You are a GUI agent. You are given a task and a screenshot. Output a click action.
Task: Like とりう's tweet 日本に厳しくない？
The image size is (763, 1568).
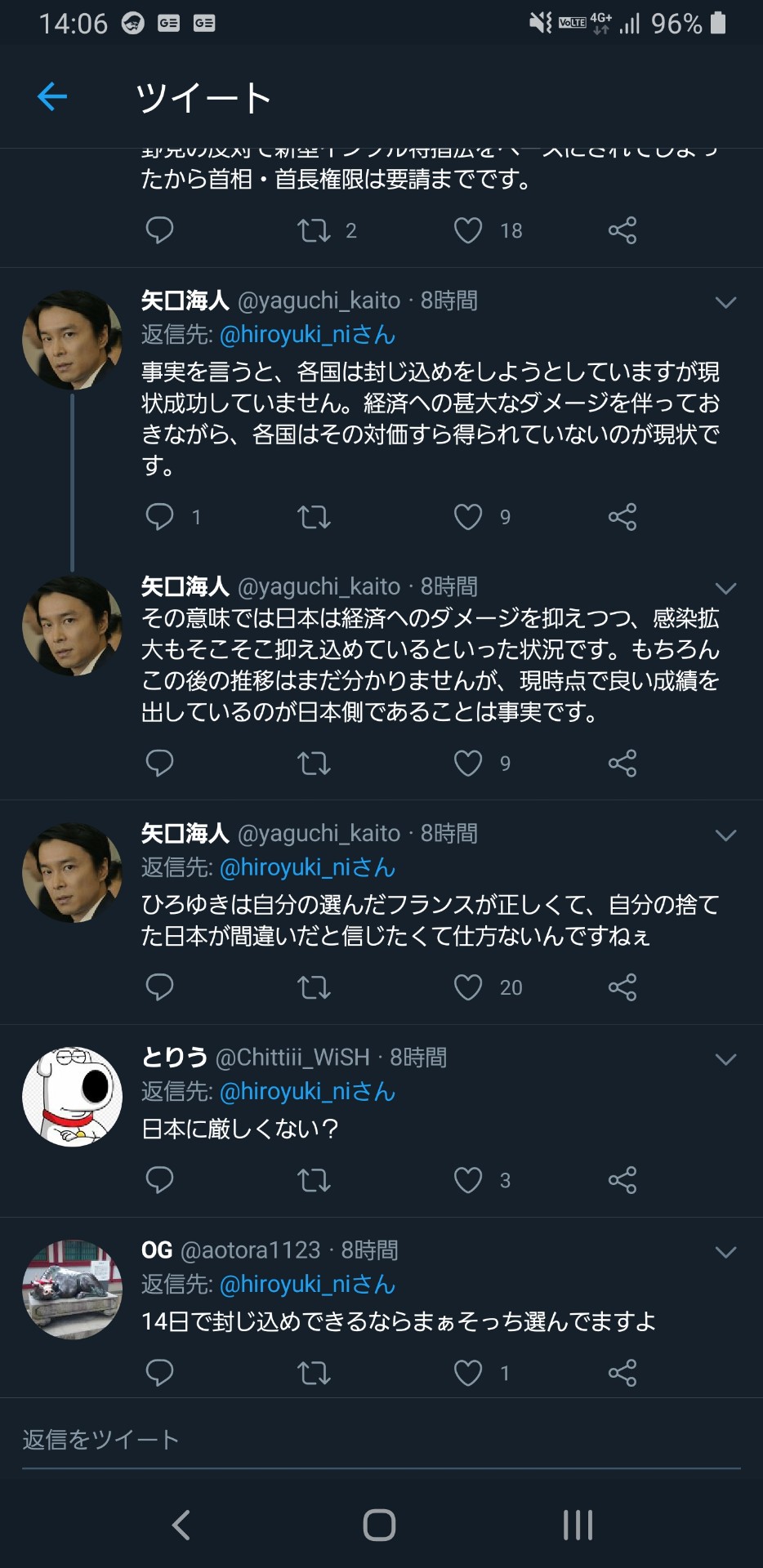tap(468, 1179)
